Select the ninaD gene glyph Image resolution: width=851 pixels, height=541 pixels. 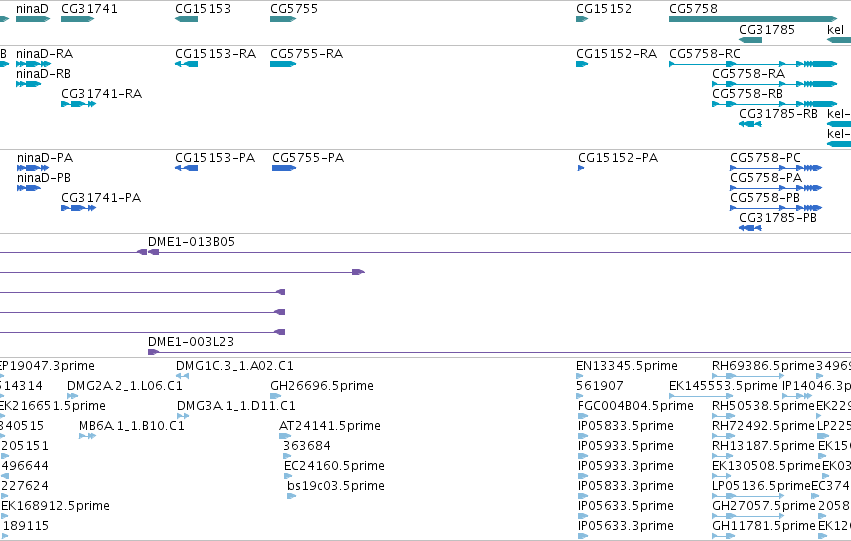(x=33, y=19)
